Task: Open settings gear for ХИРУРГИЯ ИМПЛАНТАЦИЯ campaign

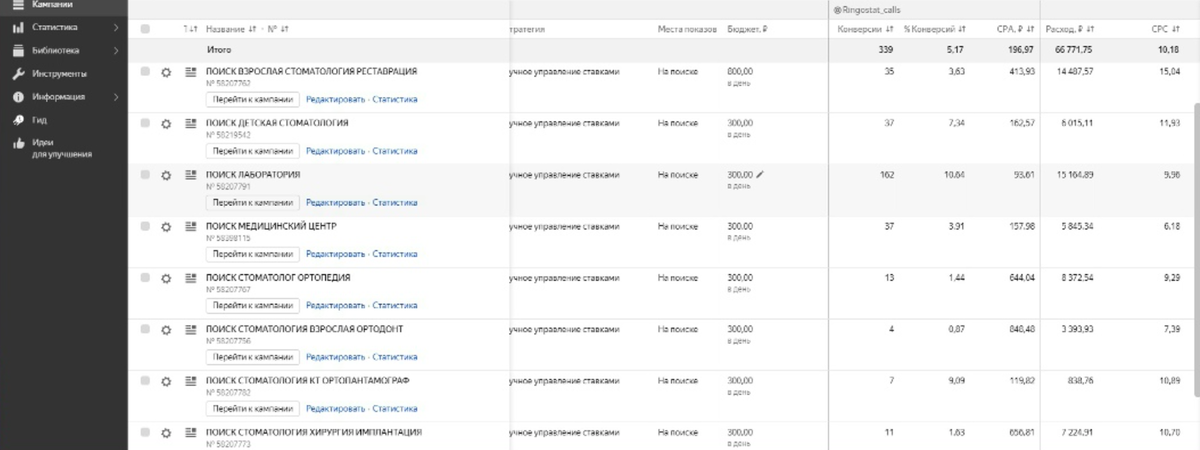Action: coord(167,433)
